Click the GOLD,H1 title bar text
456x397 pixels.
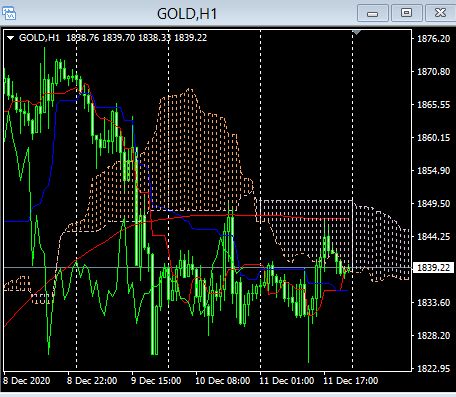(x=187, y=14)
